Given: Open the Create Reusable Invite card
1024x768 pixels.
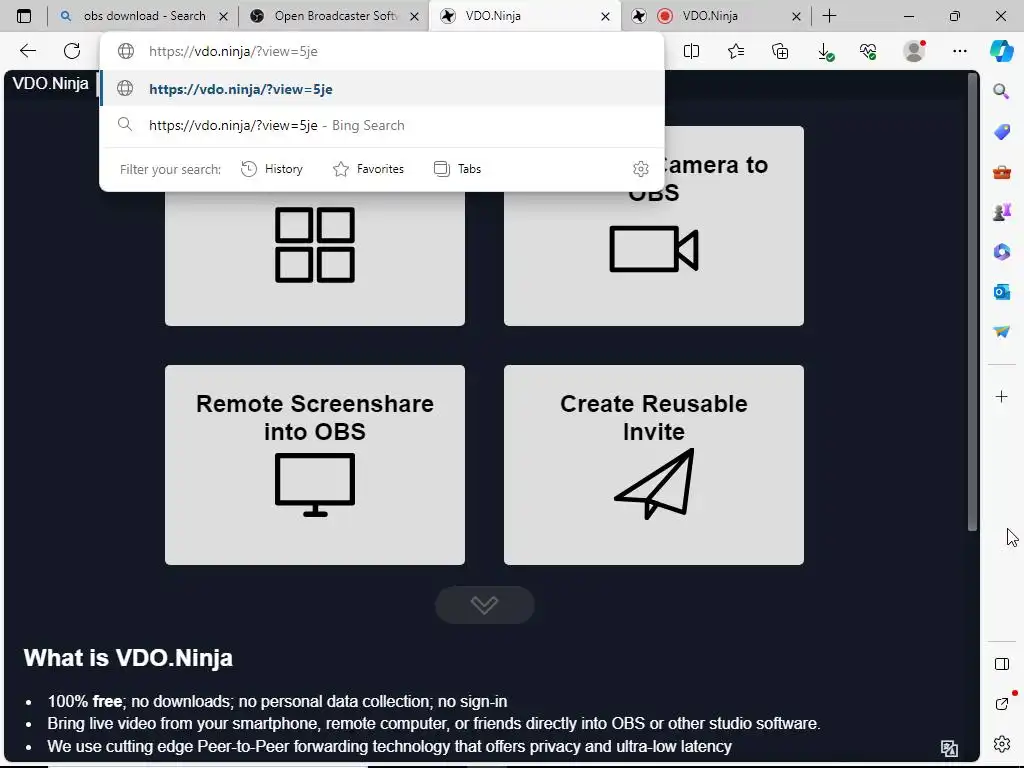Looking at the screenshot, I should pos(654,465).
